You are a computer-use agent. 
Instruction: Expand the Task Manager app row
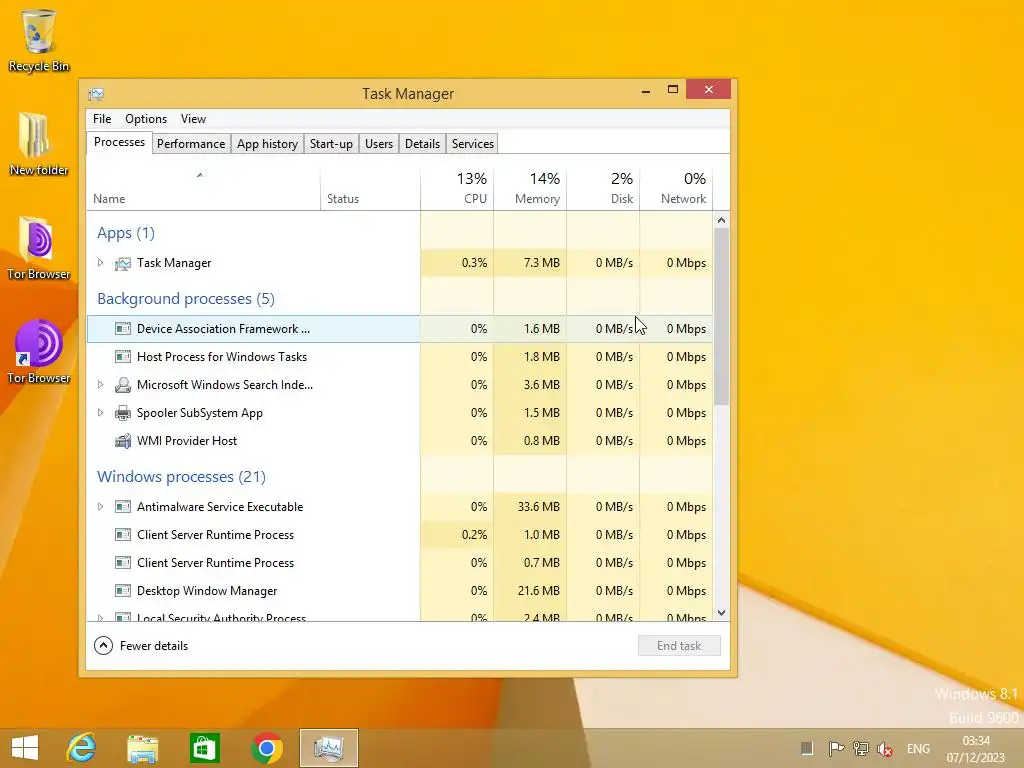[101, 263]
